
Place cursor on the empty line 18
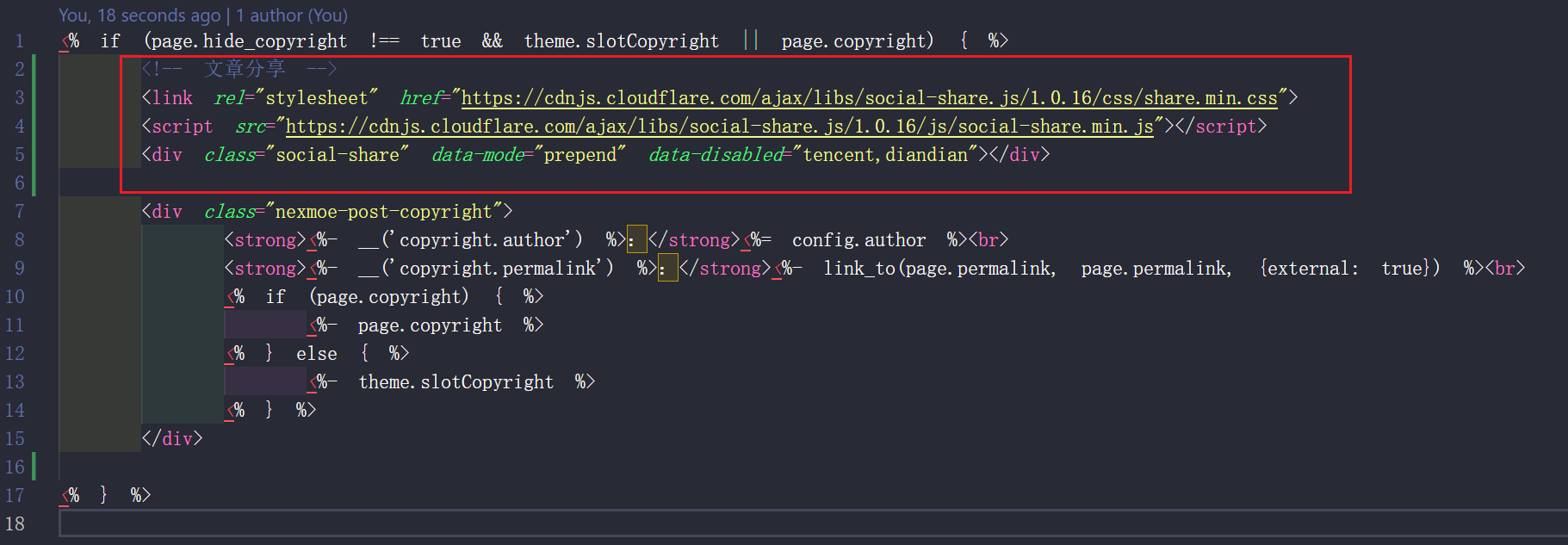[775, 523]
